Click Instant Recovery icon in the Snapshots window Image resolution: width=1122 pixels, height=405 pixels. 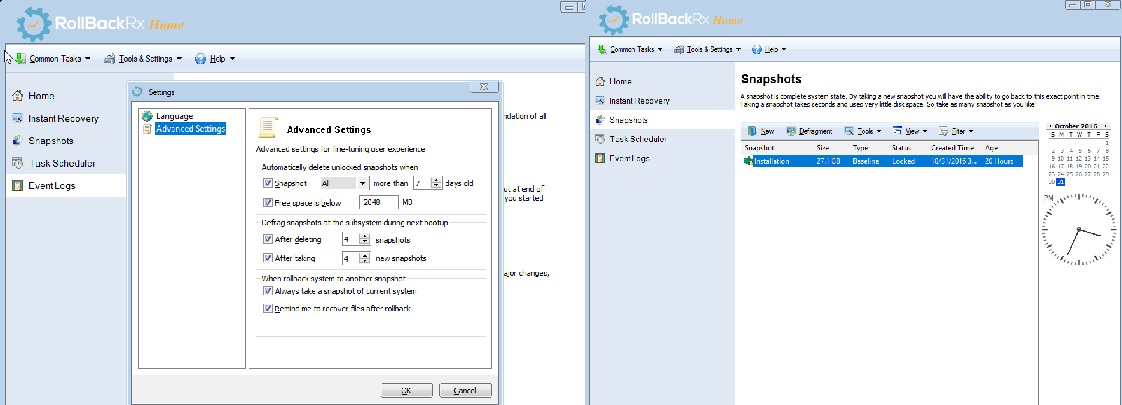(600, 101)
